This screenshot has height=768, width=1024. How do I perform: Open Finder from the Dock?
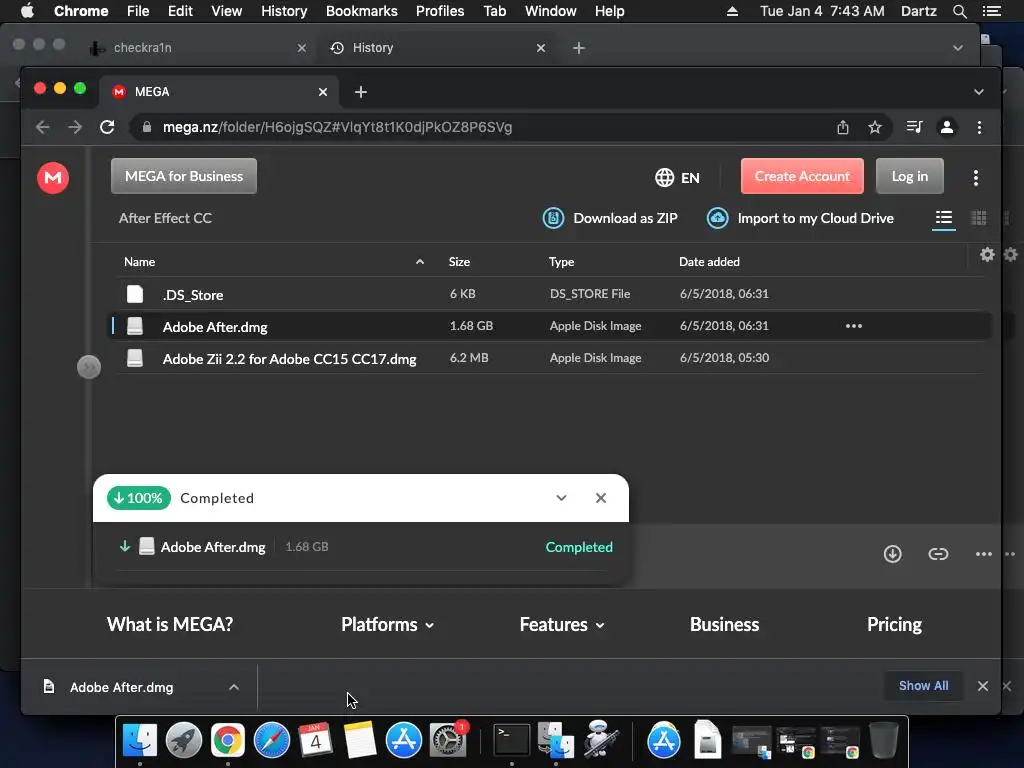[x=140, y=740]
